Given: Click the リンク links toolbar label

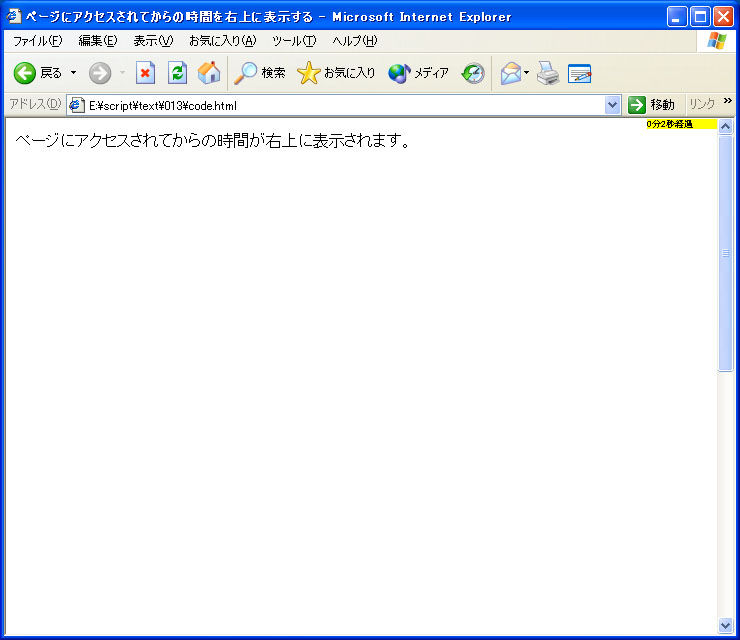Looking at the screenshot, I should coord(702,104).
